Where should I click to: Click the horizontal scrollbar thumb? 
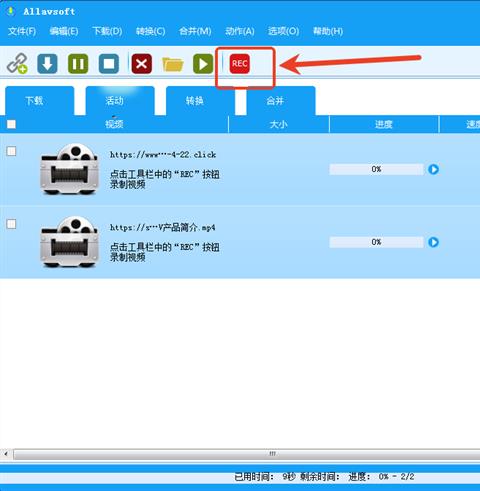click(x=247, y=454)
